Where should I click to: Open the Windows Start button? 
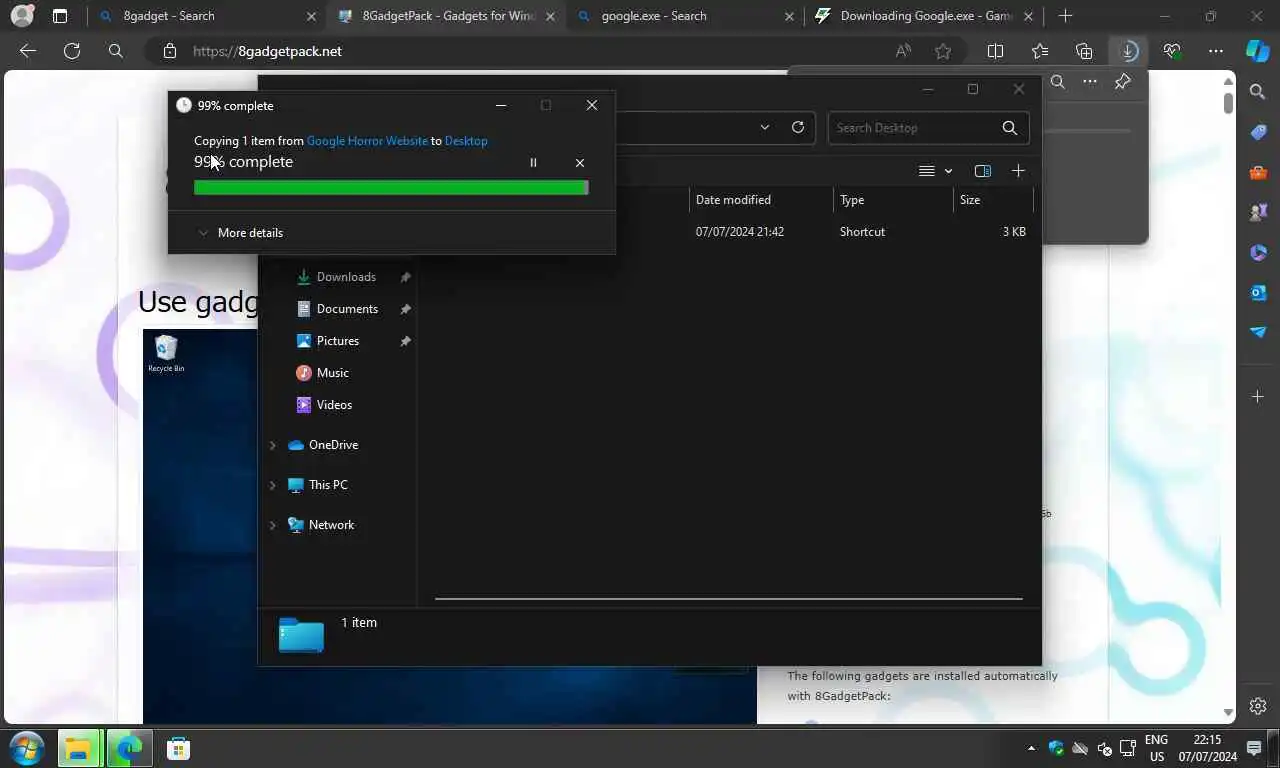click(27, 748)
